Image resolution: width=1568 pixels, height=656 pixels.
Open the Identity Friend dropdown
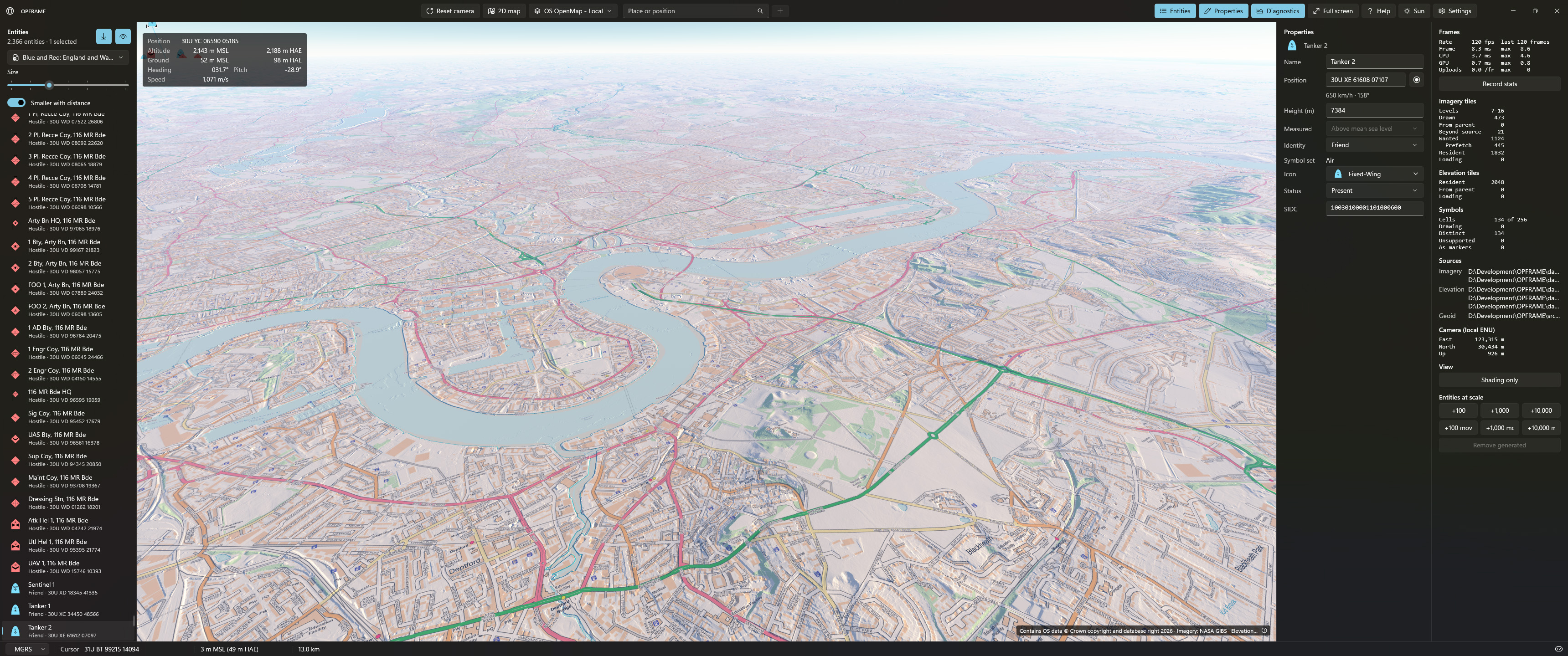pyautogui.click(x=1374, y=145)
